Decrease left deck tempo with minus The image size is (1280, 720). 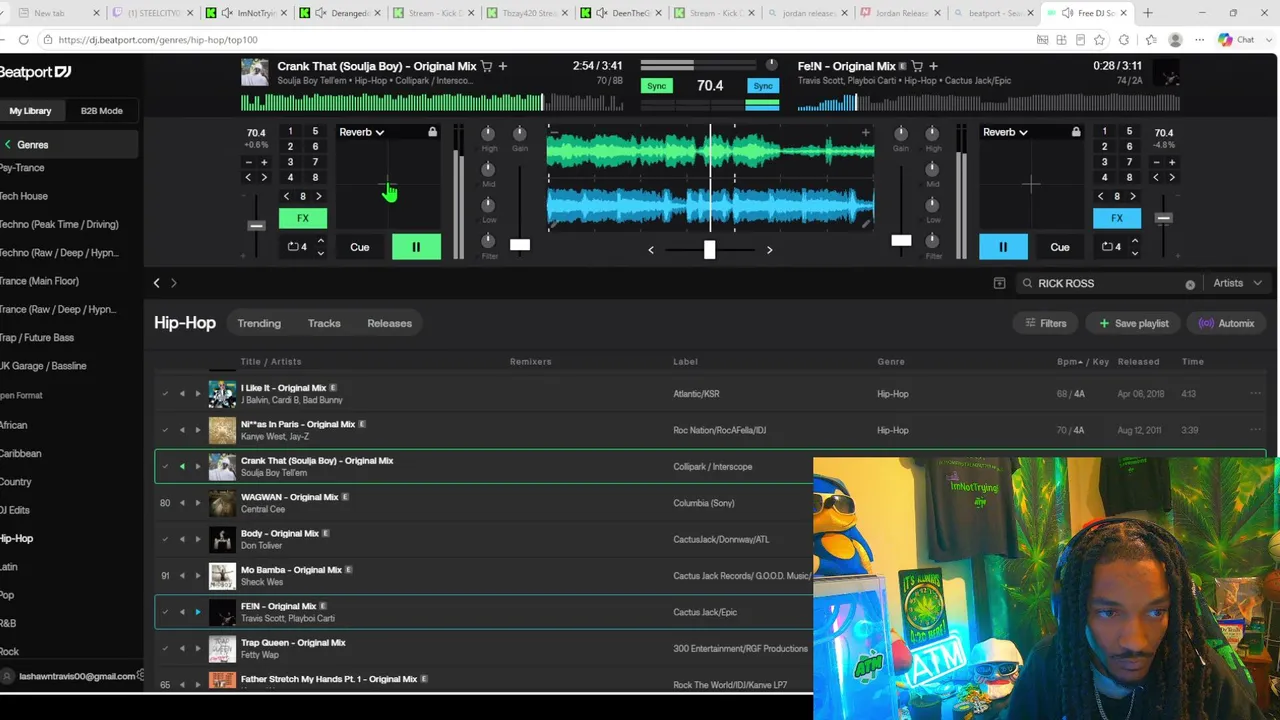(249, 162)
